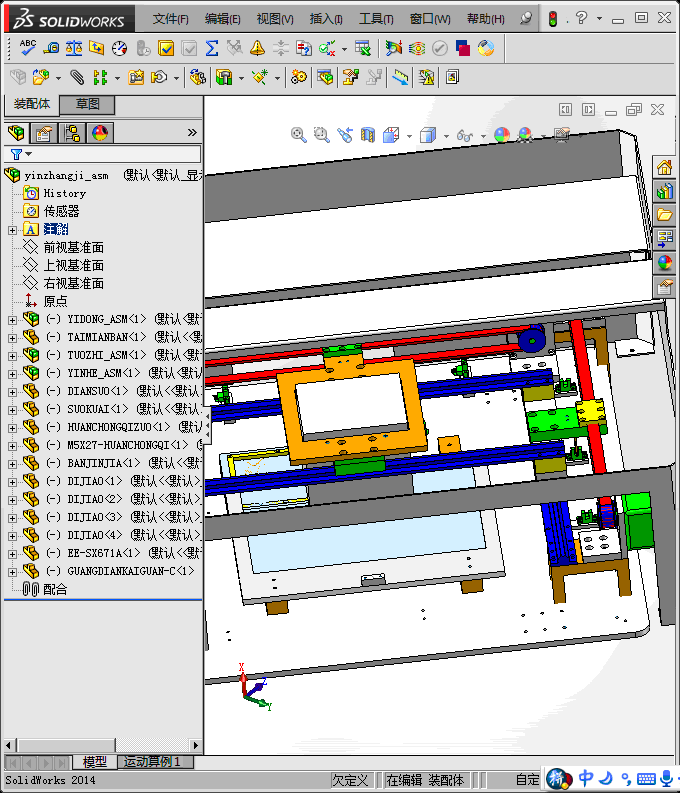Open the hide/show items glasses dropdown

click(483, 136)
